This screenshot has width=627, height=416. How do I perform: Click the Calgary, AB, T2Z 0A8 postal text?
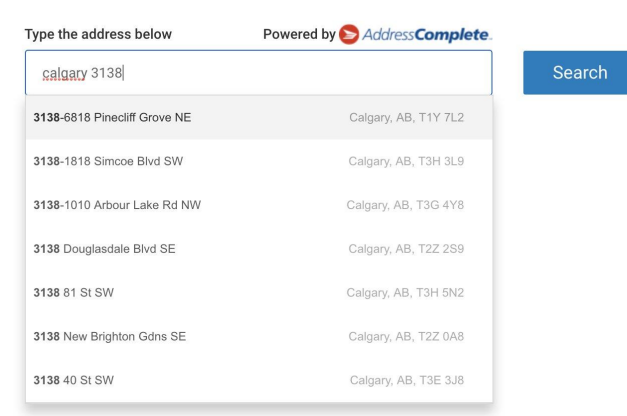[406, 336]
